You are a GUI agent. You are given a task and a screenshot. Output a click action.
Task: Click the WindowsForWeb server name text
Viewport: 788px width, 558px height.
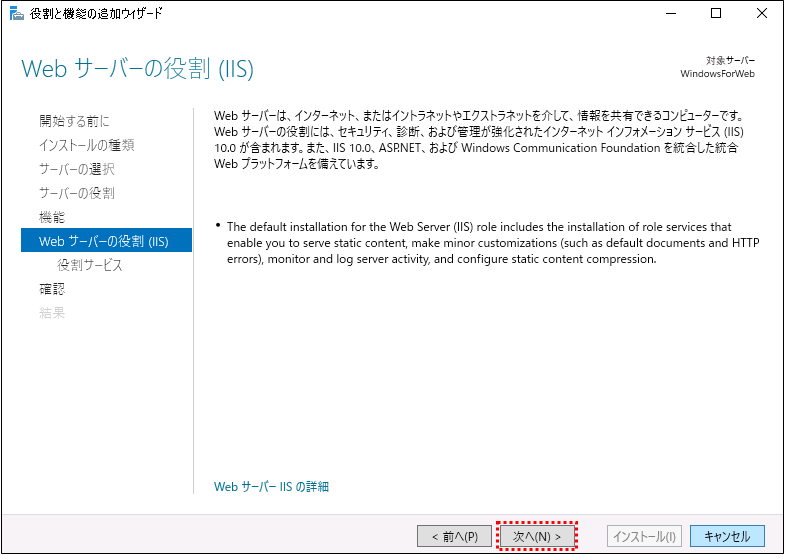717,74
